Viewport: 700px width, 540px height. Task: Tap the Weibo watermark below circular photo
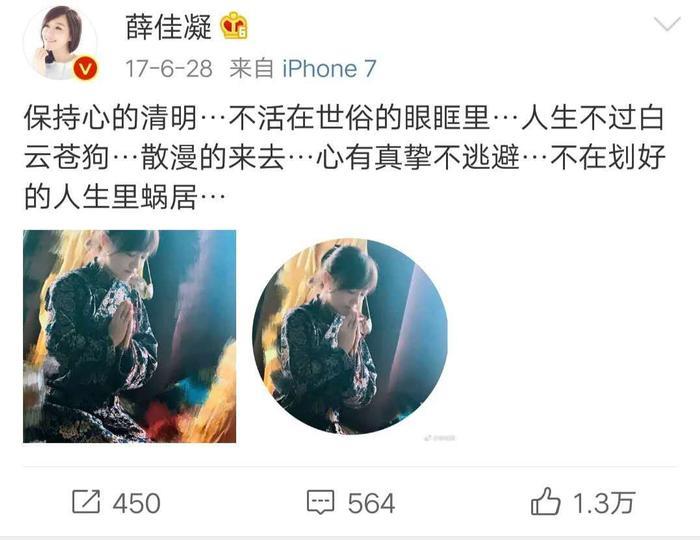pyautogui.click(x=440, y=438)
